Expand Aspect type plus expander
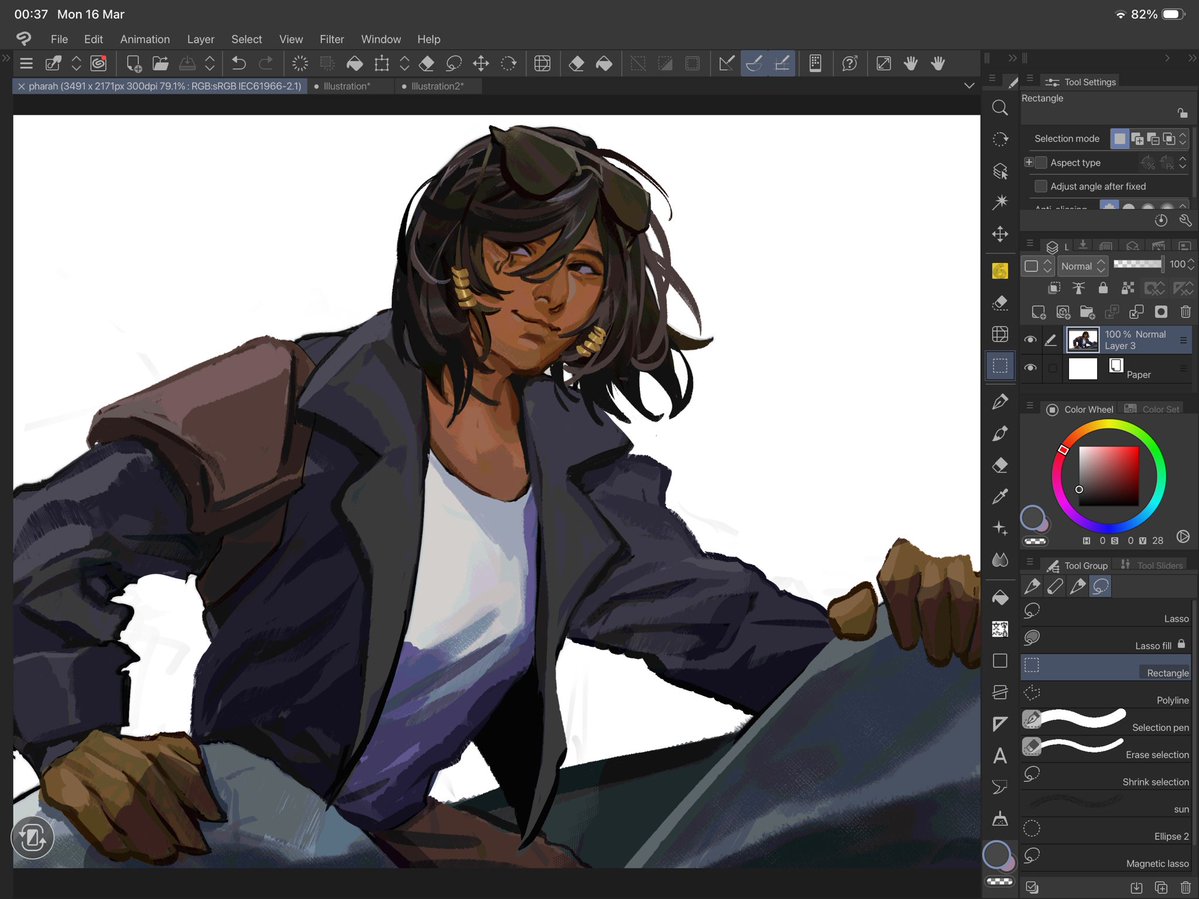 tap(1028, 162)
